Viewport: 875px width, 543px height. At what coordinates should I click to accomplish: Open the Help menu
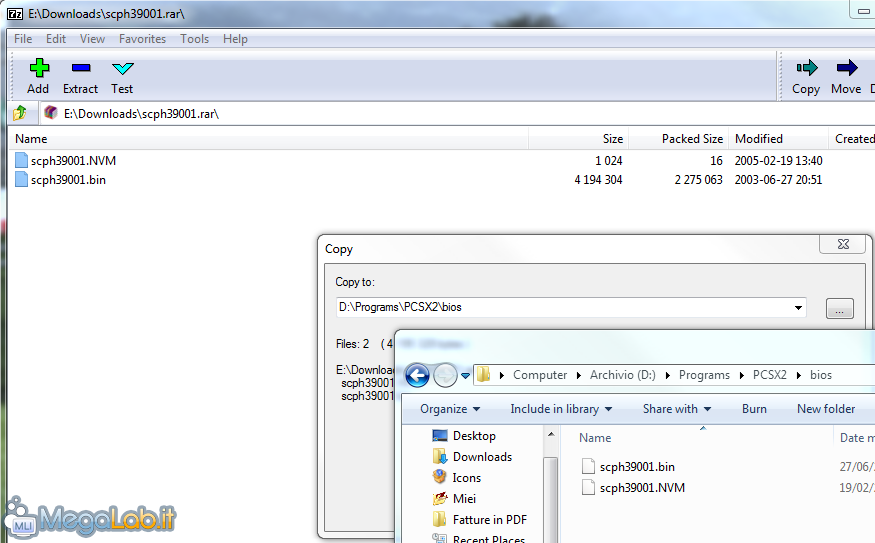click(235, 39)
